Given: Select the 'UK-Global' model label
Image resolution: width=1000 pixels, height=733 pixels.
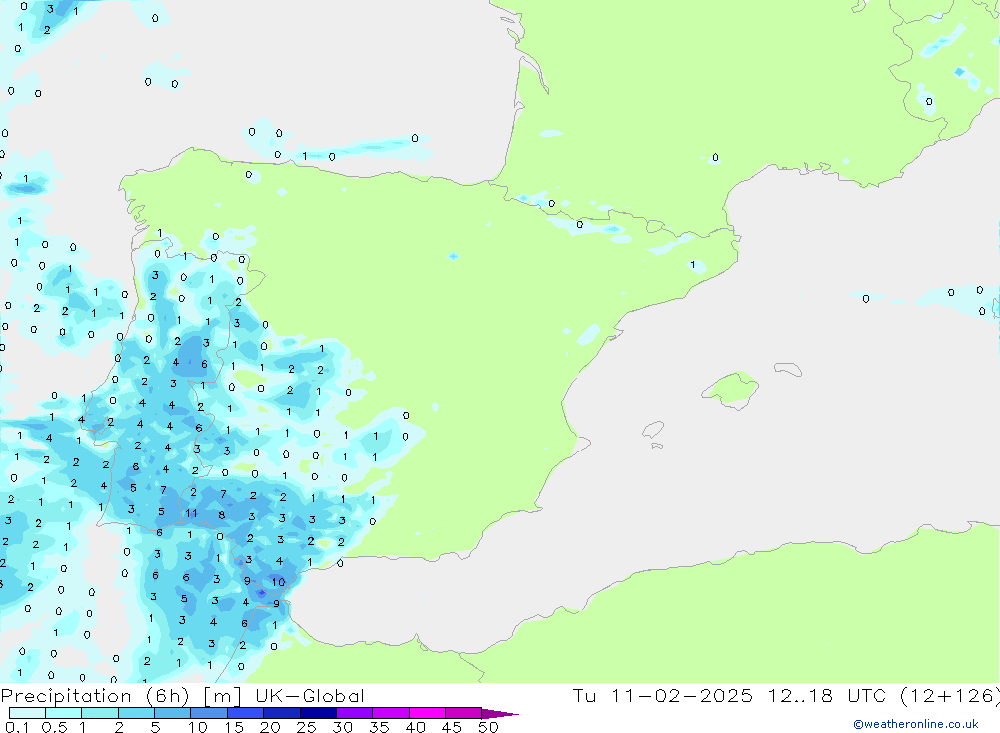Looking at the screenshot, I should (x=310, y=696).
